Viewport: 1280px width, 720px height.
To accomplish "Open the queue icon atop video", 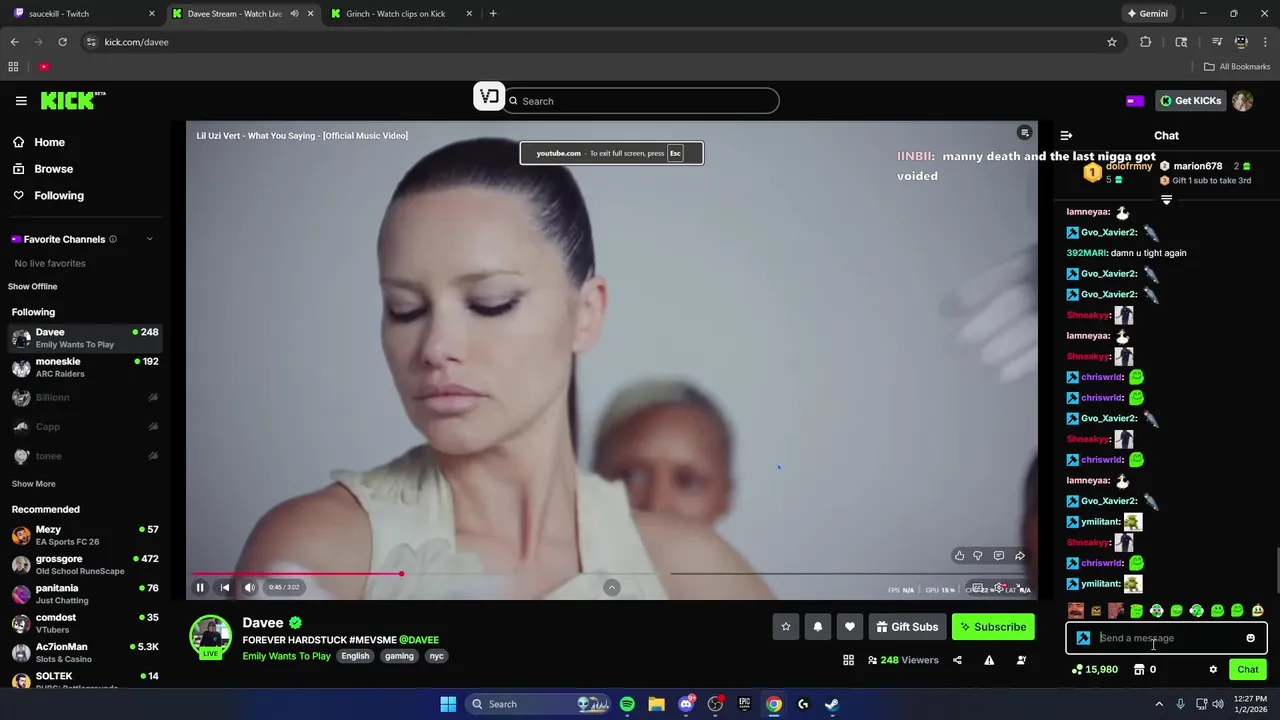I will (1024, 133).
